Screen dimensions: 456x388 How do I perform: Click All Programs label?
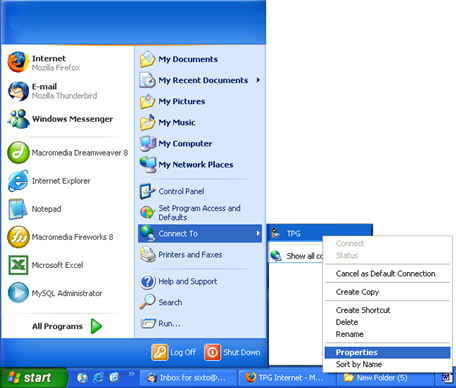click(x=57, y=326)
